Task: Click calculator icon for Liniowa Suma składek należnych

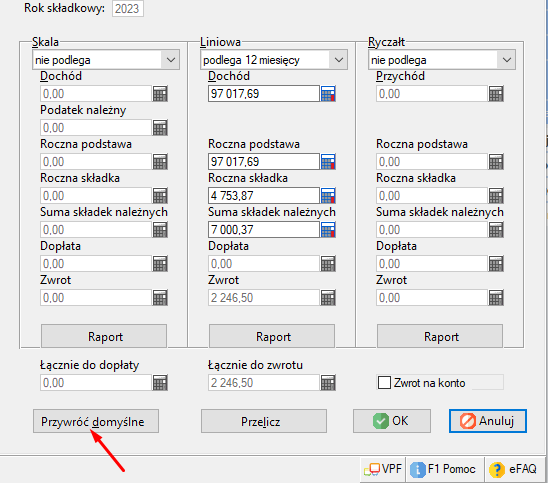Action: click(x=328, y=230)
